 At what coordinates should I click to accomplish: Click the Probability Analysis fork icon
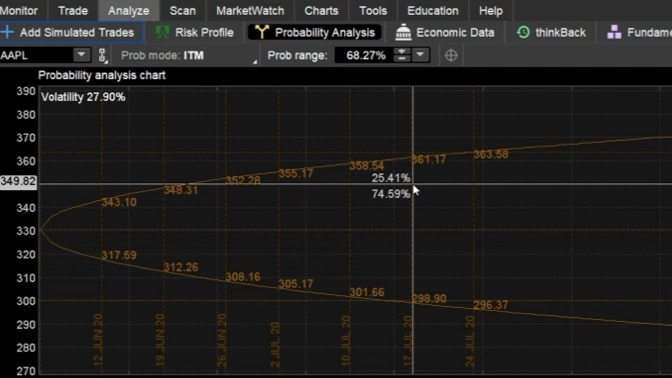pos(261,33)
